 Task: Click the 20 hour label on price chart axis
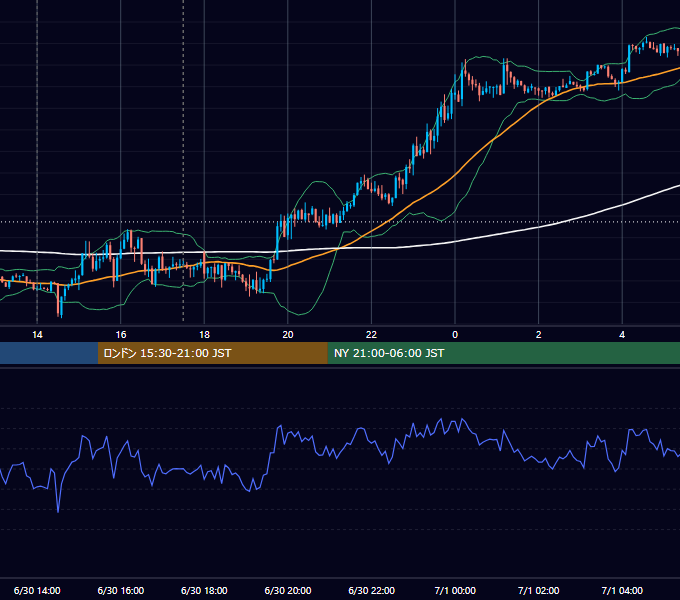(x=288, y=335)
